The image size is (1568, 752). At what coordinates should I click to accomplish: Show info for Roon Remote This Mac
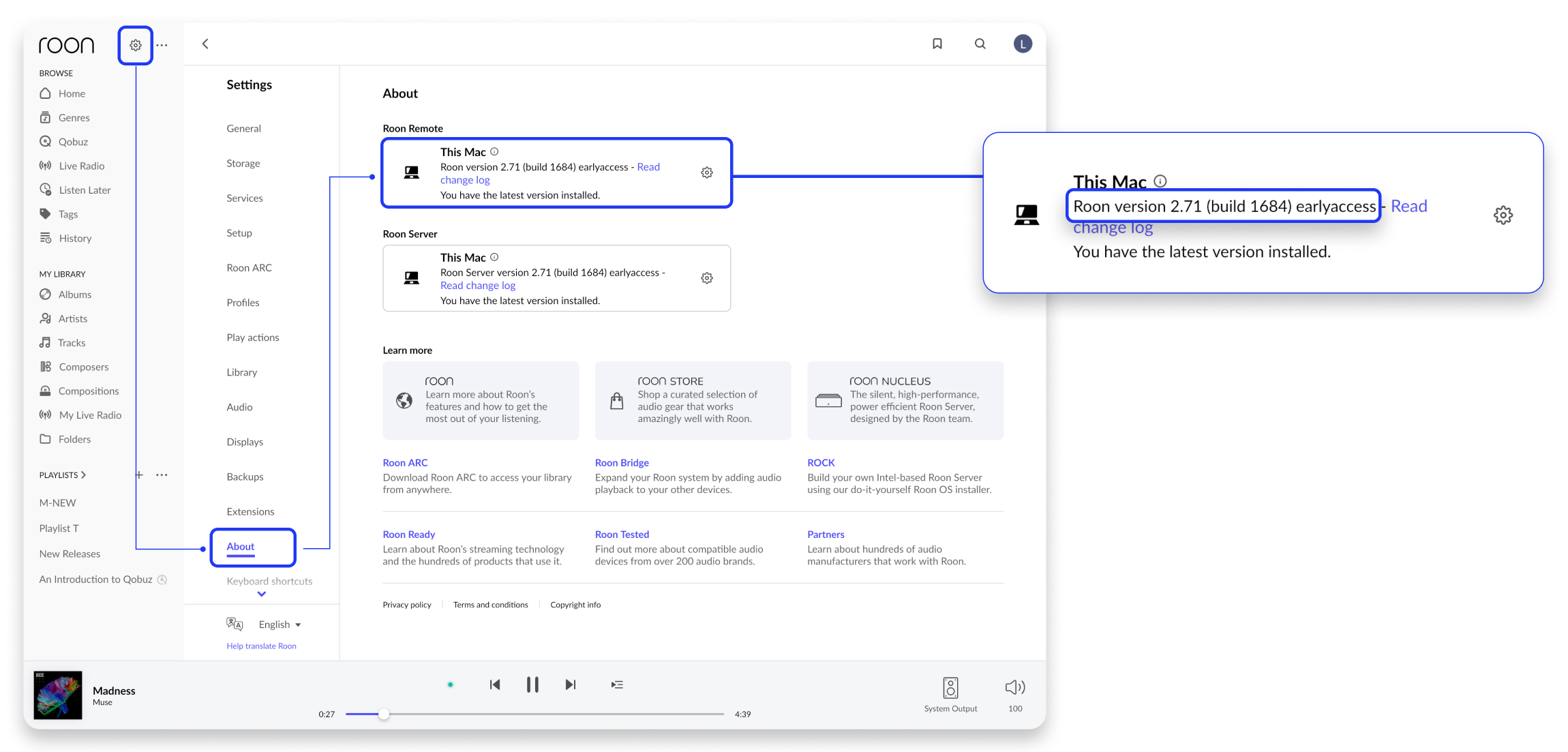[494, 151]
